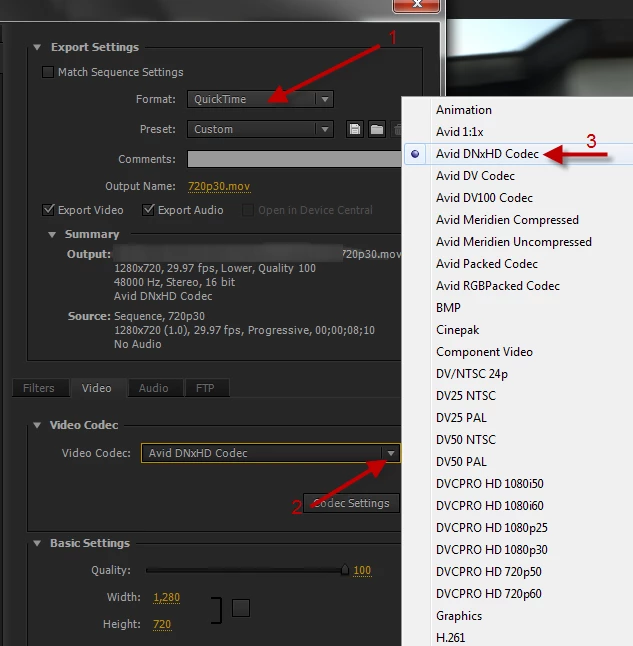Switch to the Audio tab
This screenshot has width=633, height=646.
[x=154, y=388]
